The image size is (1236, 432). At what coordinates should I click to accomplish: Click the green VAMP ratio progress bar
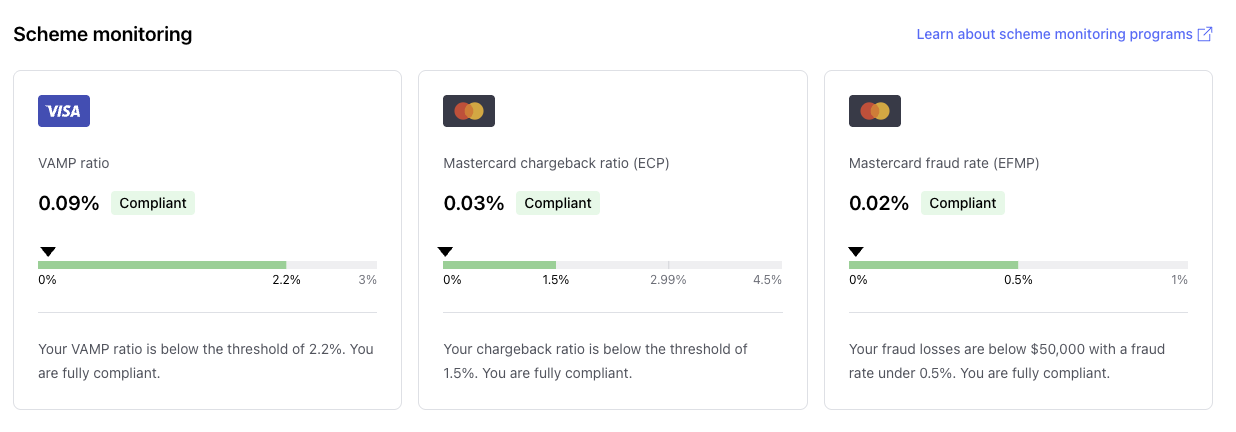(162, 265)
